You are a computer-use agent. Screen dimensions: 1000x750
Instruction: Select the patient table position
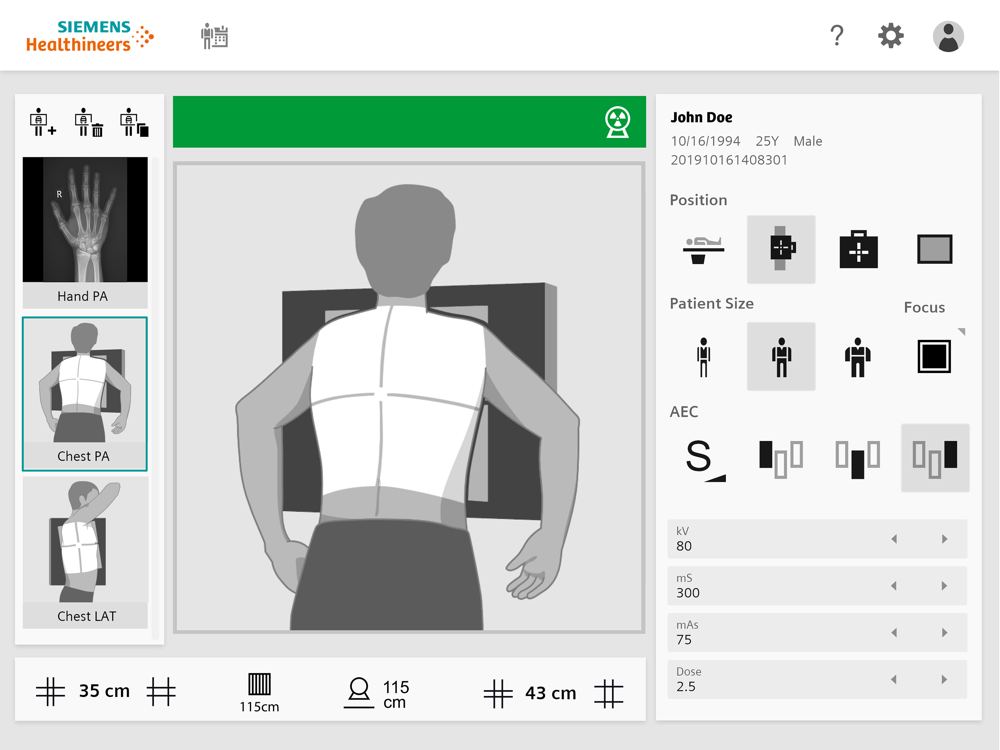[703, 249]
